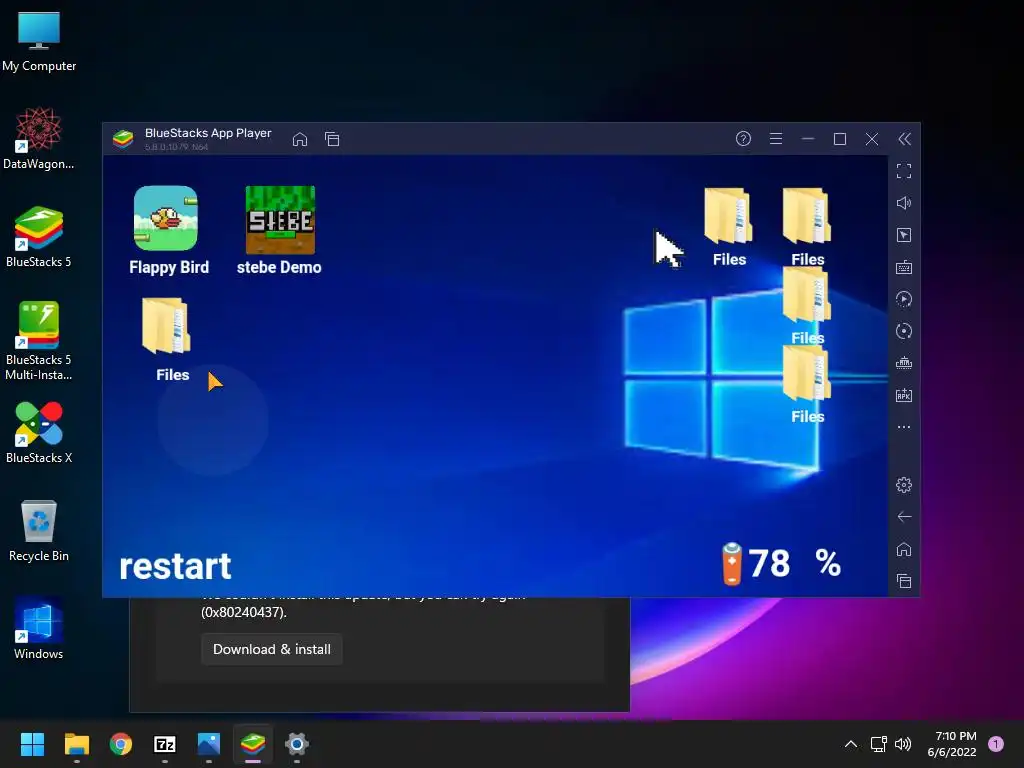Click volume icon in BlueStacks sidebar
Viewport: 1024px width, 768px height.
pos(904,203)
